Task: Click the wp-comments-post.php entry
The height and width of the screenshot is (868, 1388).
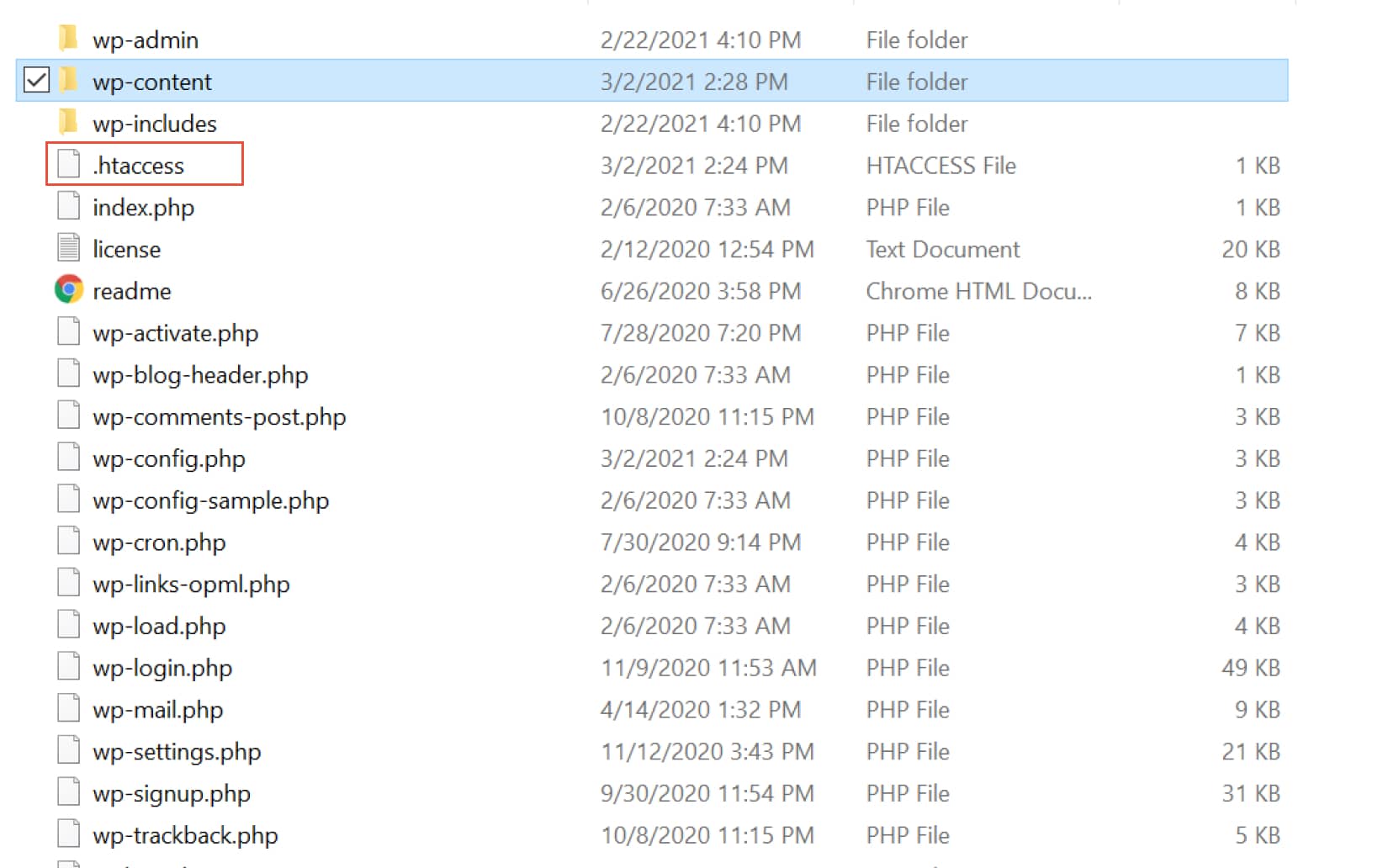Action: click(220, 415)
